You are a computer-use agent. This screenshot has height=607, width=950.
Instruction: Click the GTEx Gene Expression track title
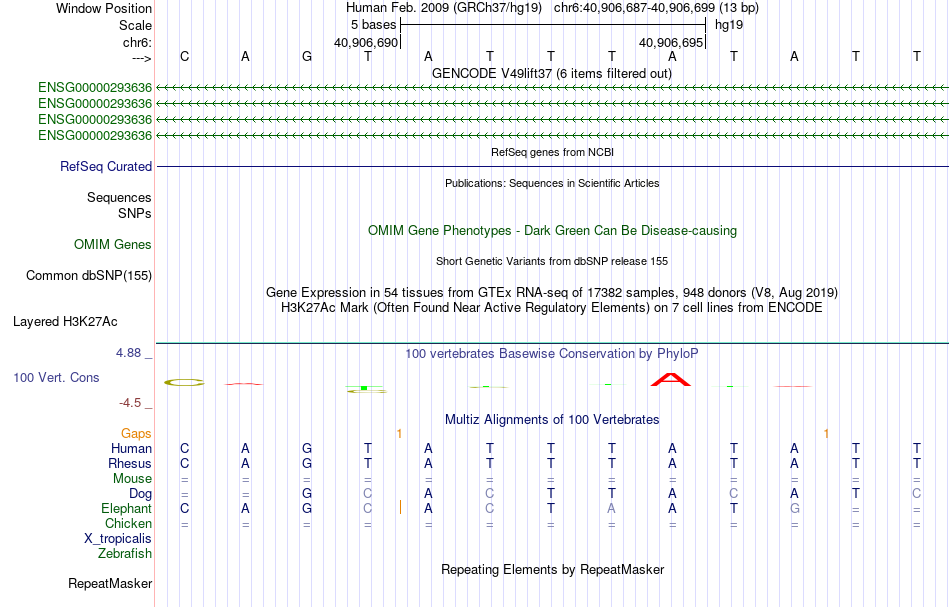(x=552, y=293)
